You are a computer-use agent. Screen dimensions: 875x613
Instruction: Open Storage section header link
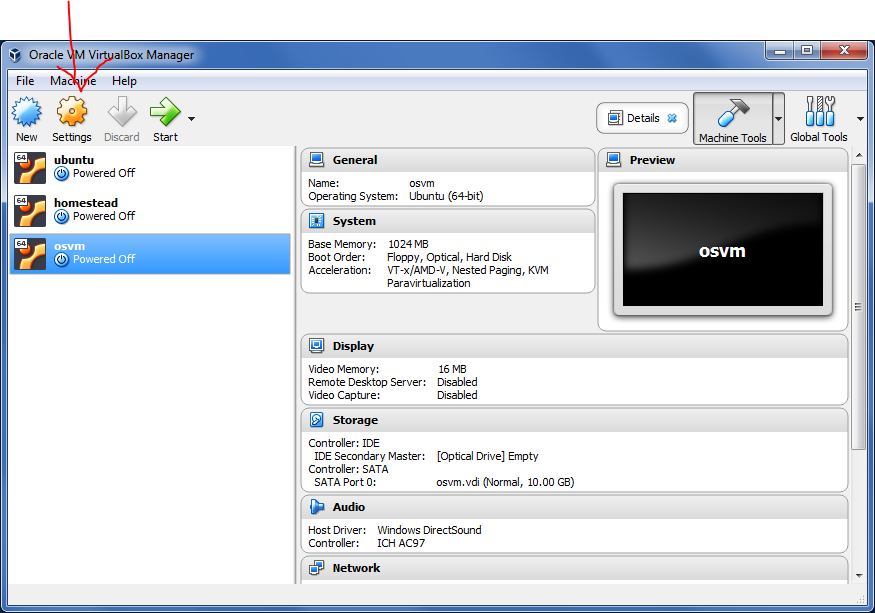click(355, 420)
